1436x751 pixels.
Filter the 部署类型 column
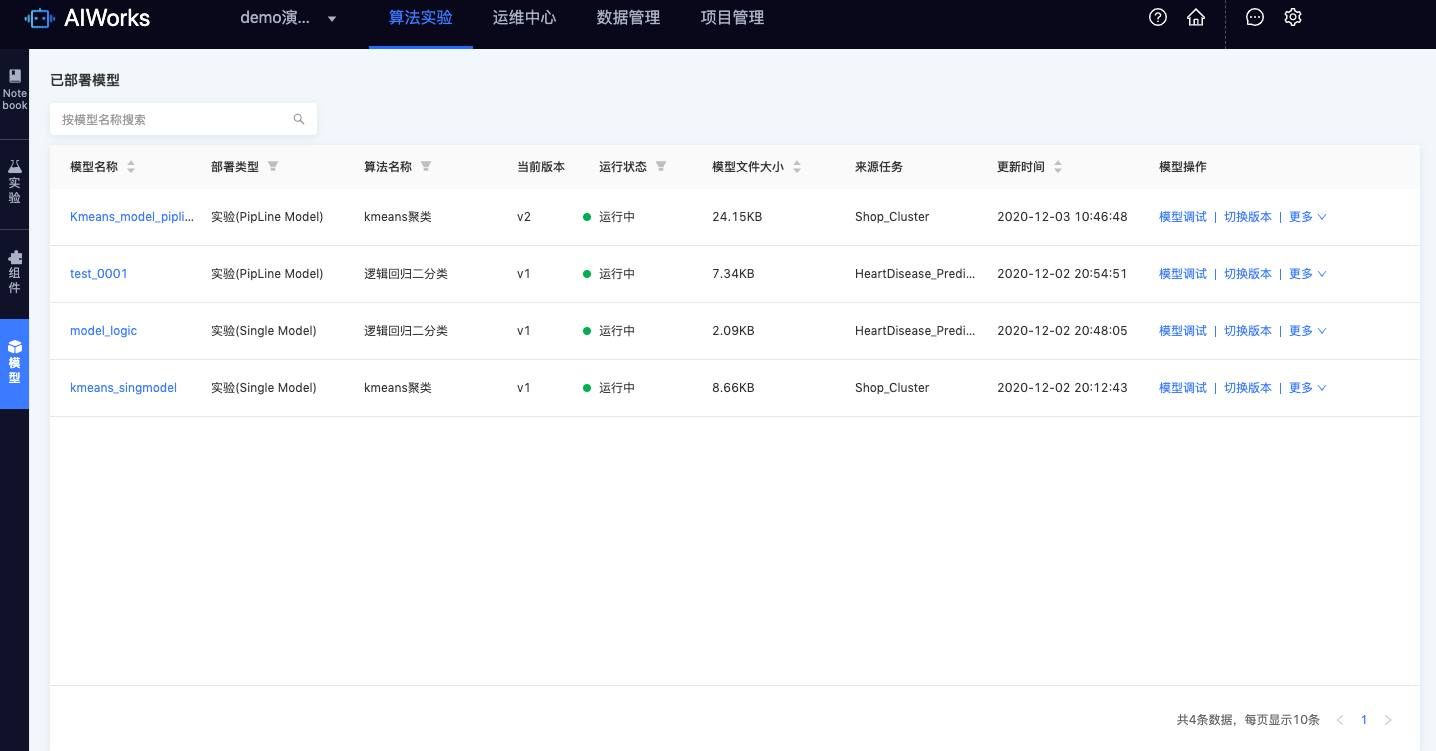(273, 167)
